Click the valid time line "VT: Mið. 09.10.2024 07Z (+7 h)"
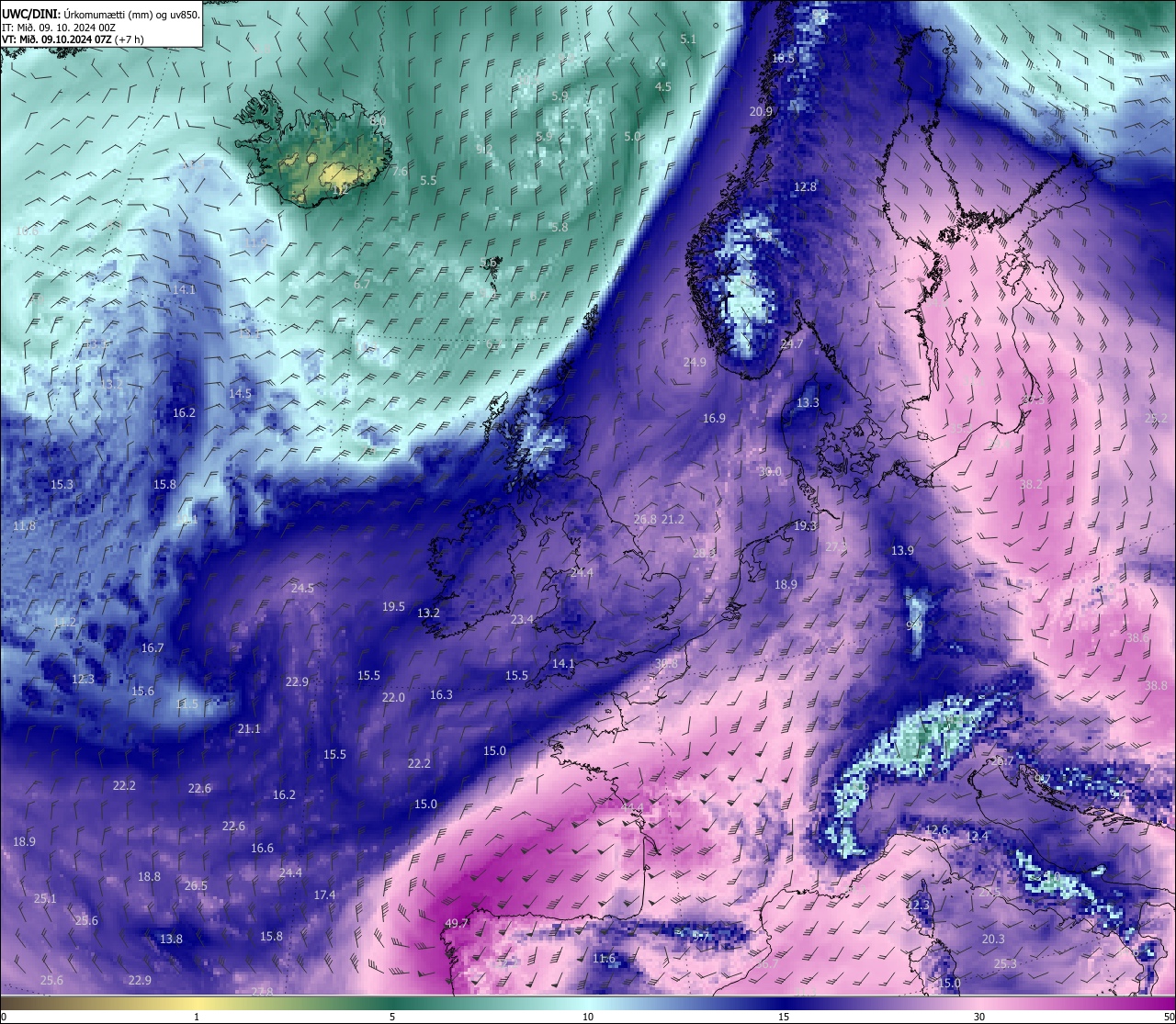The height and width of the screenshot is (1024, 1176). pyautogui.click(x=72, y=39)
